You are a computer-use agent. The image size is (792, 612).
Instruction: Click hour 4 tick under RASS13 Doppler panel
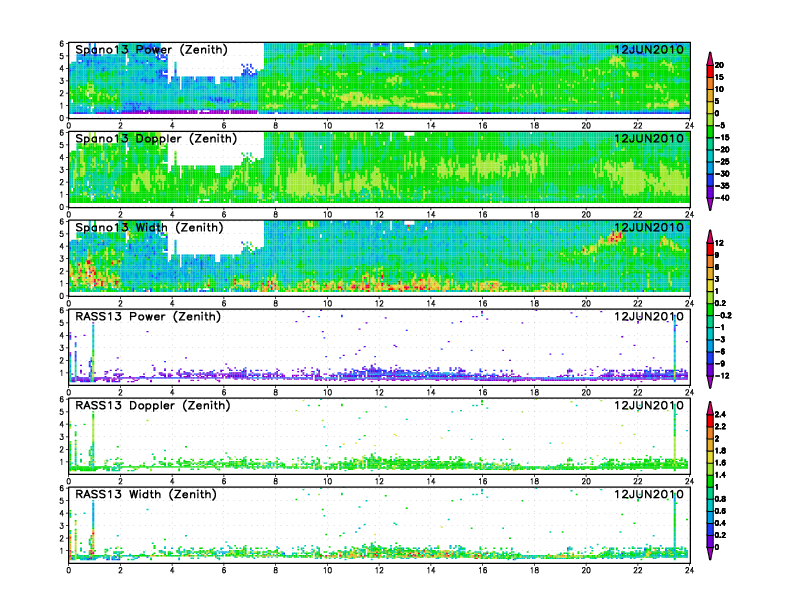[x=172, y=481]
